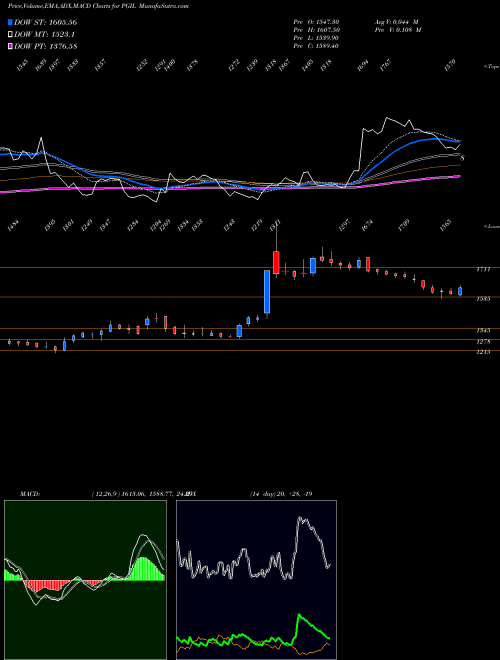Screen dimensions: 500x660
Task: Click the Pre C close price value
Action: pos(316,46)
